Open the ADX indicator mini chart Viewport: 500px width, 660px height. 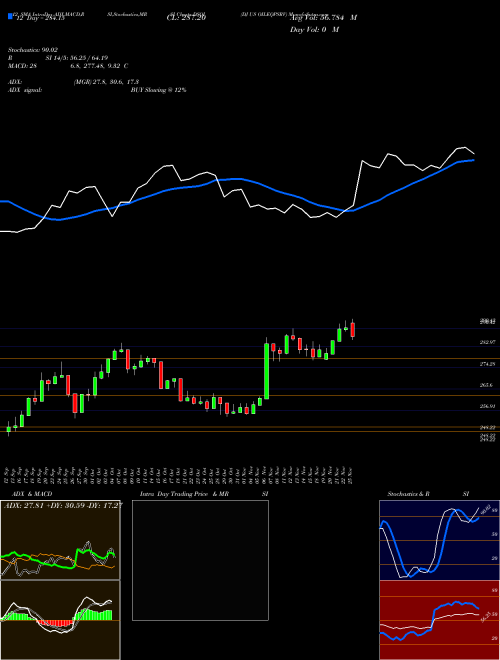(x=60, y=540)
